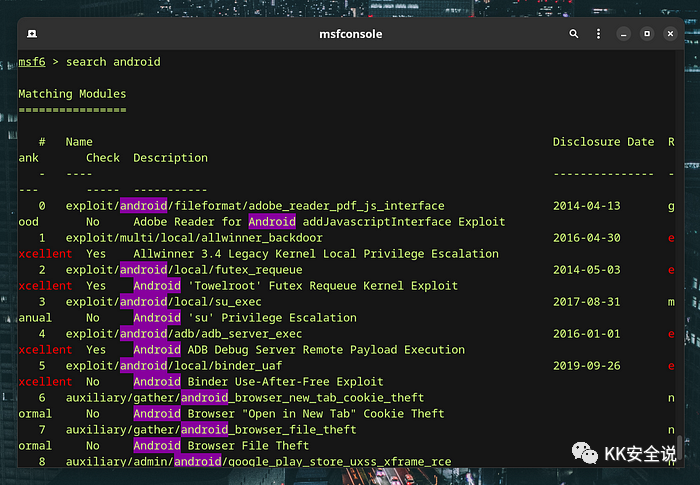The image size is (700, 485).
Task: Click the 'Name' column header
Action: tap(79, 142)
